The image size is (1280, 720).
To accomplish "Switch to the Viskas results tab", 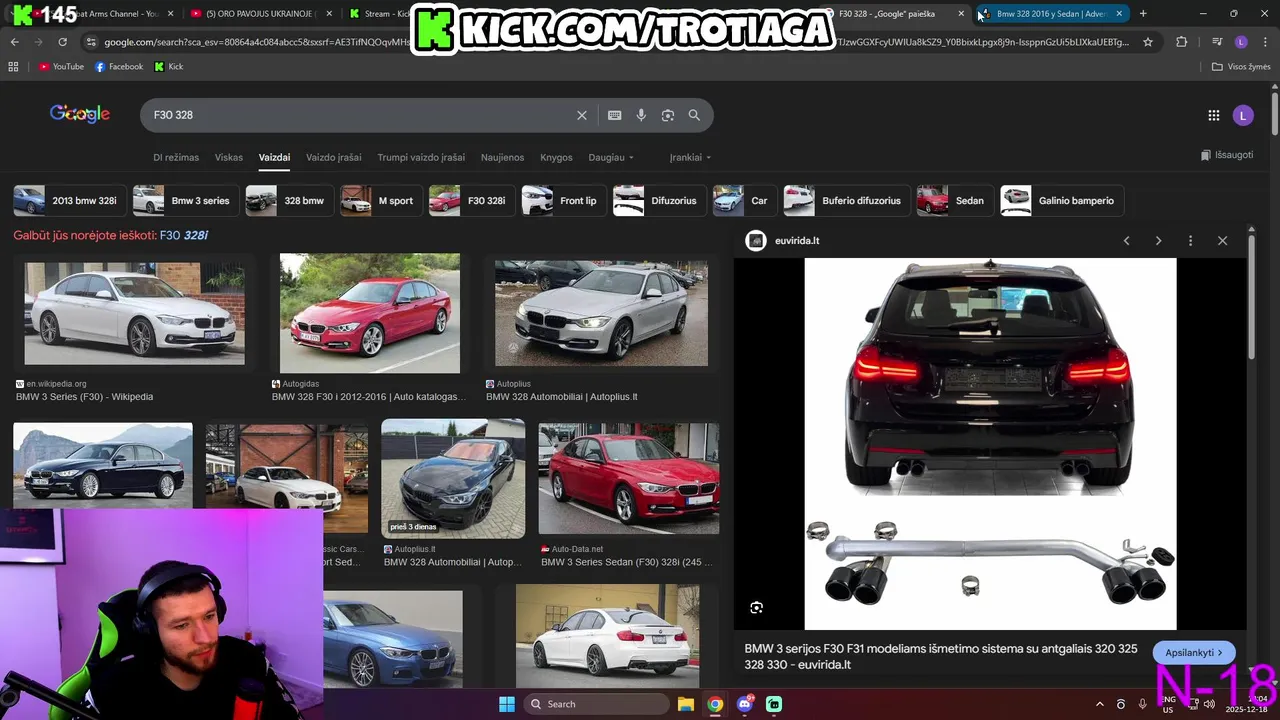I will pyautogui.click(x=229, y=157).
